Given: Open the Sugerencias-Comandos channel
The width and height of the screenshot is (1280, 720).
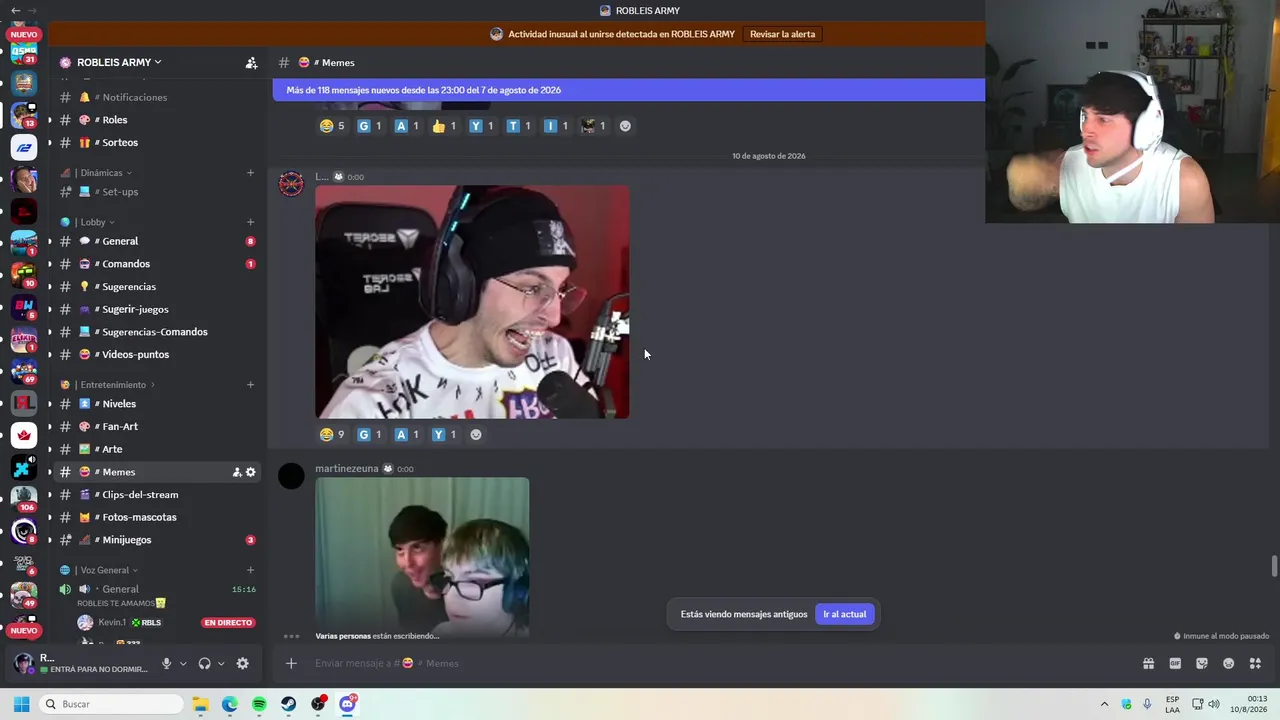Looking at the screenshot, I should 155,332.
